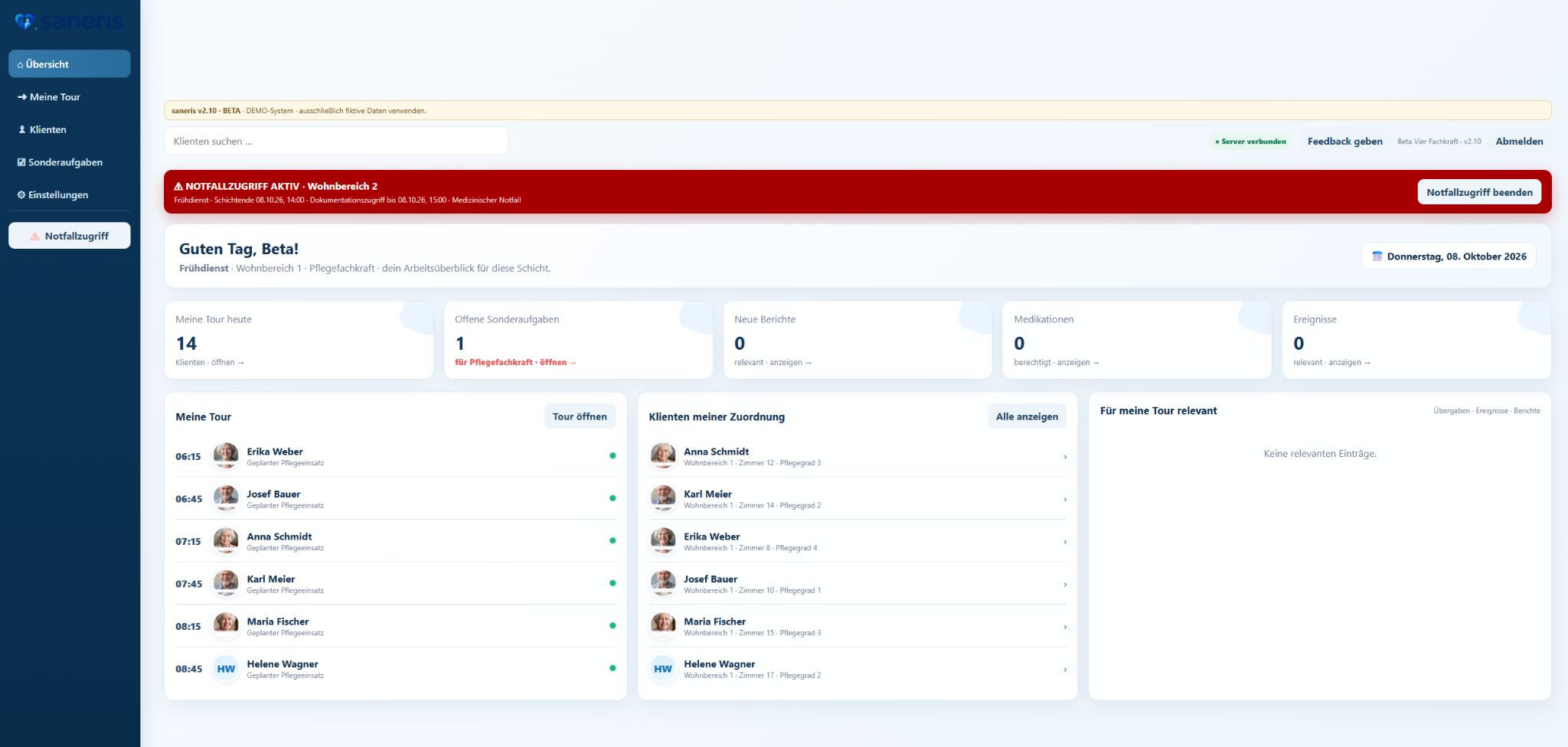Click Maria Fischer's avatar in Meine Tour
This screenshot has width=1568, height=747.
(226, 625)
